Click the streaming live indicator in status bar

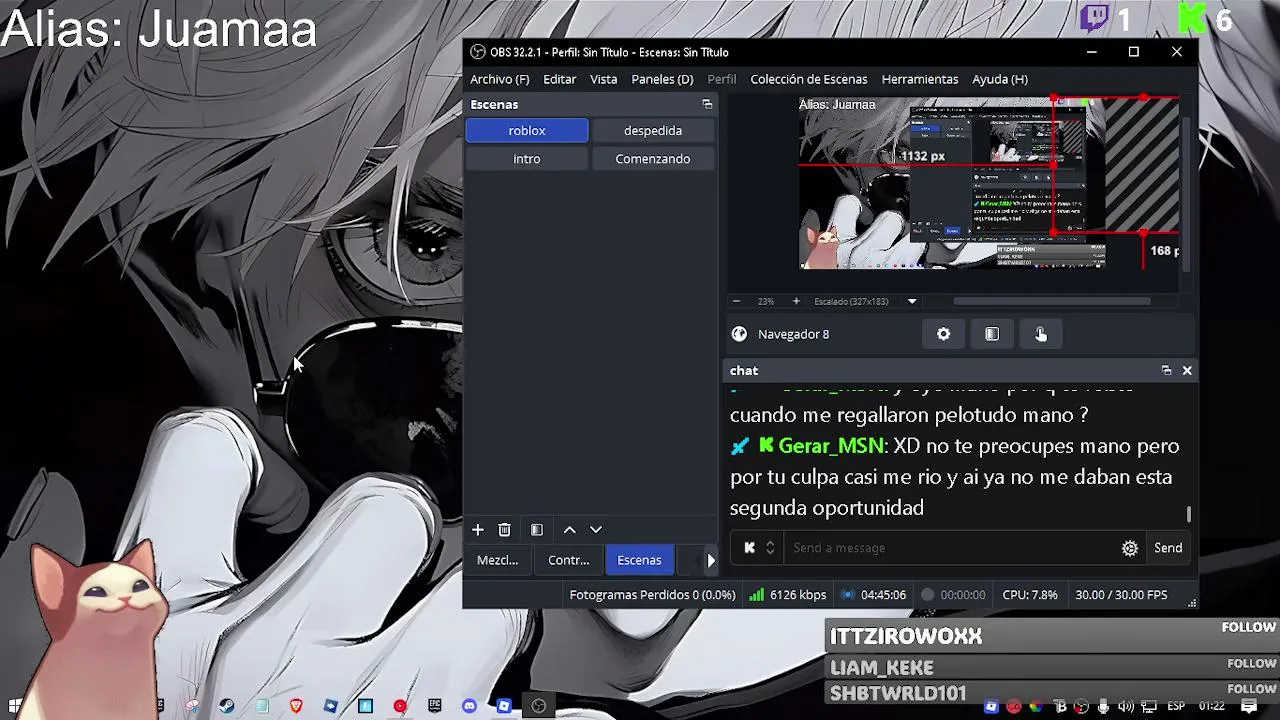click(848, 594)
